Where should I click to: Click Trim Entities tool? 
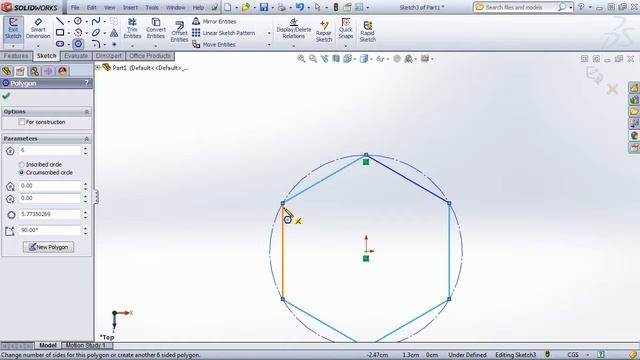132,29
